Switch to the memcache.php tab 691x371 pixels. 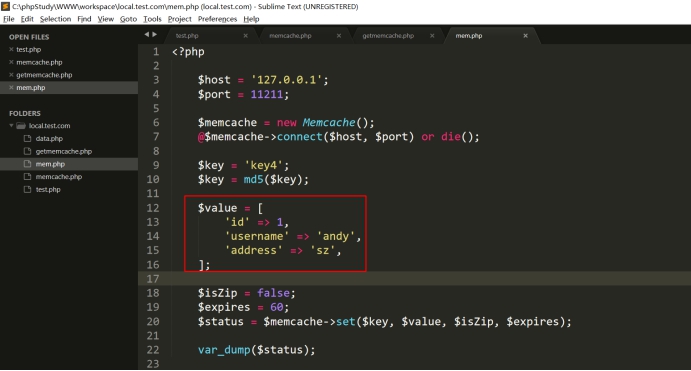pyautogui.click(x=290, y=36)
